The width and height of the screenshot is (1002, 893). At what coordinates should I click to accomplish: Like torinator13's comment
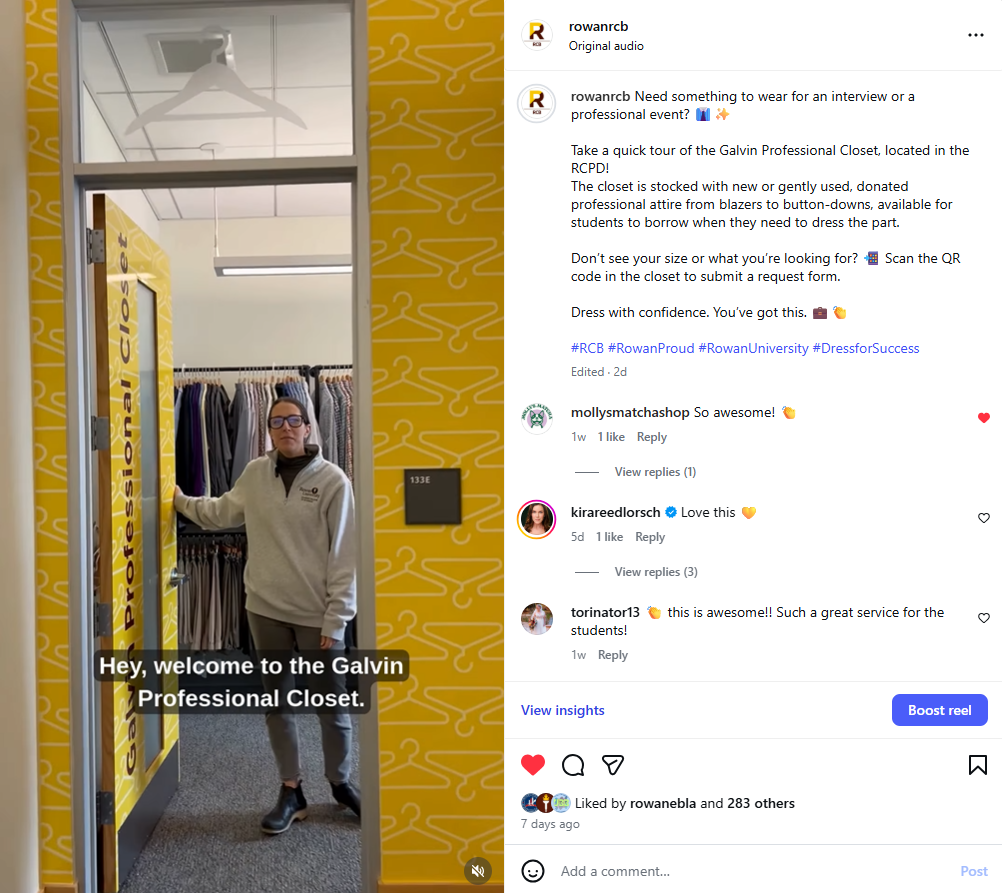click(983, 617)
